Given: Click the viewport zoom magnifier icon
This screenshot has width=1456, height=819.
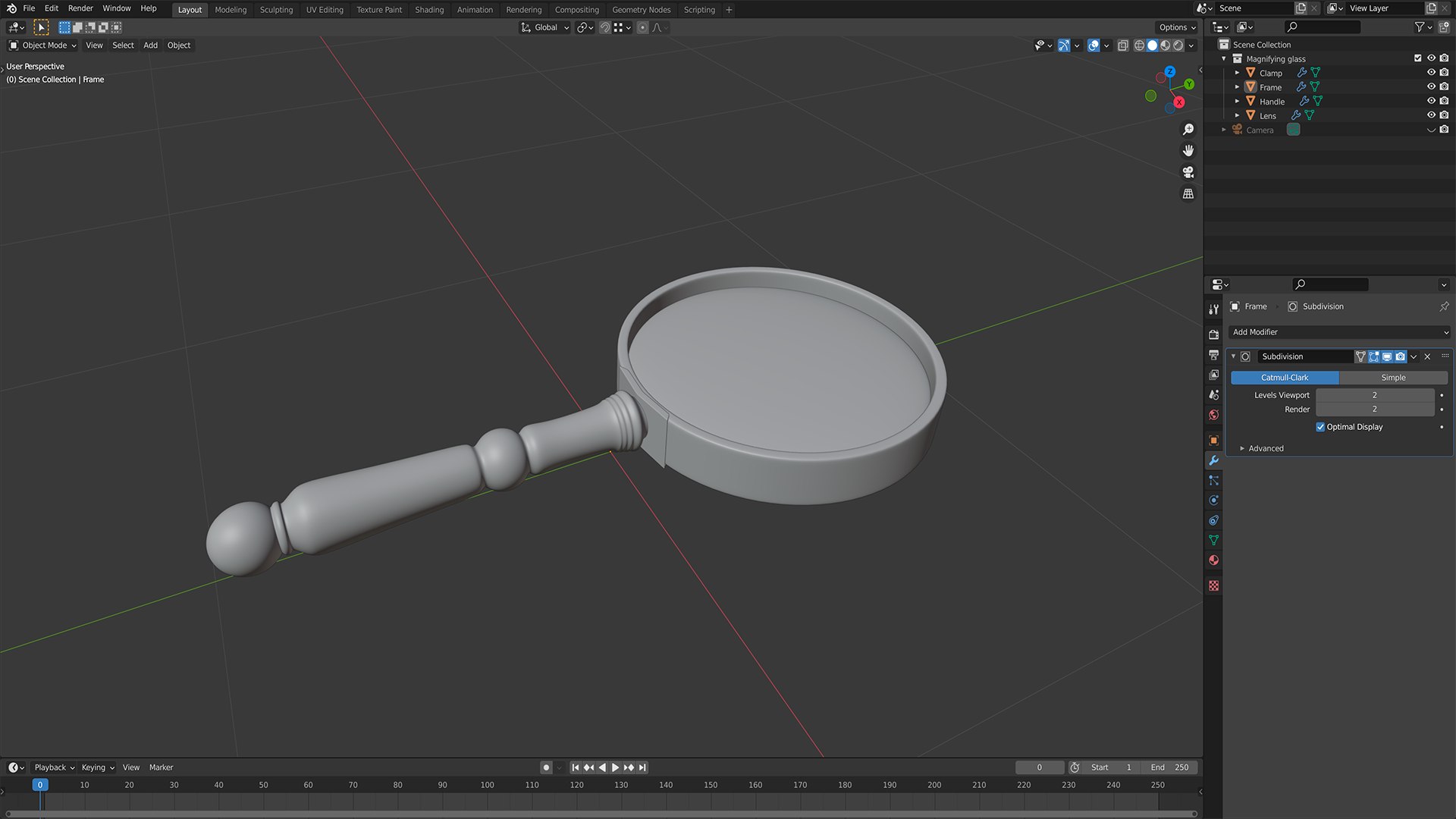Looking at the screenshot, I should click(x=1188, y=130).
